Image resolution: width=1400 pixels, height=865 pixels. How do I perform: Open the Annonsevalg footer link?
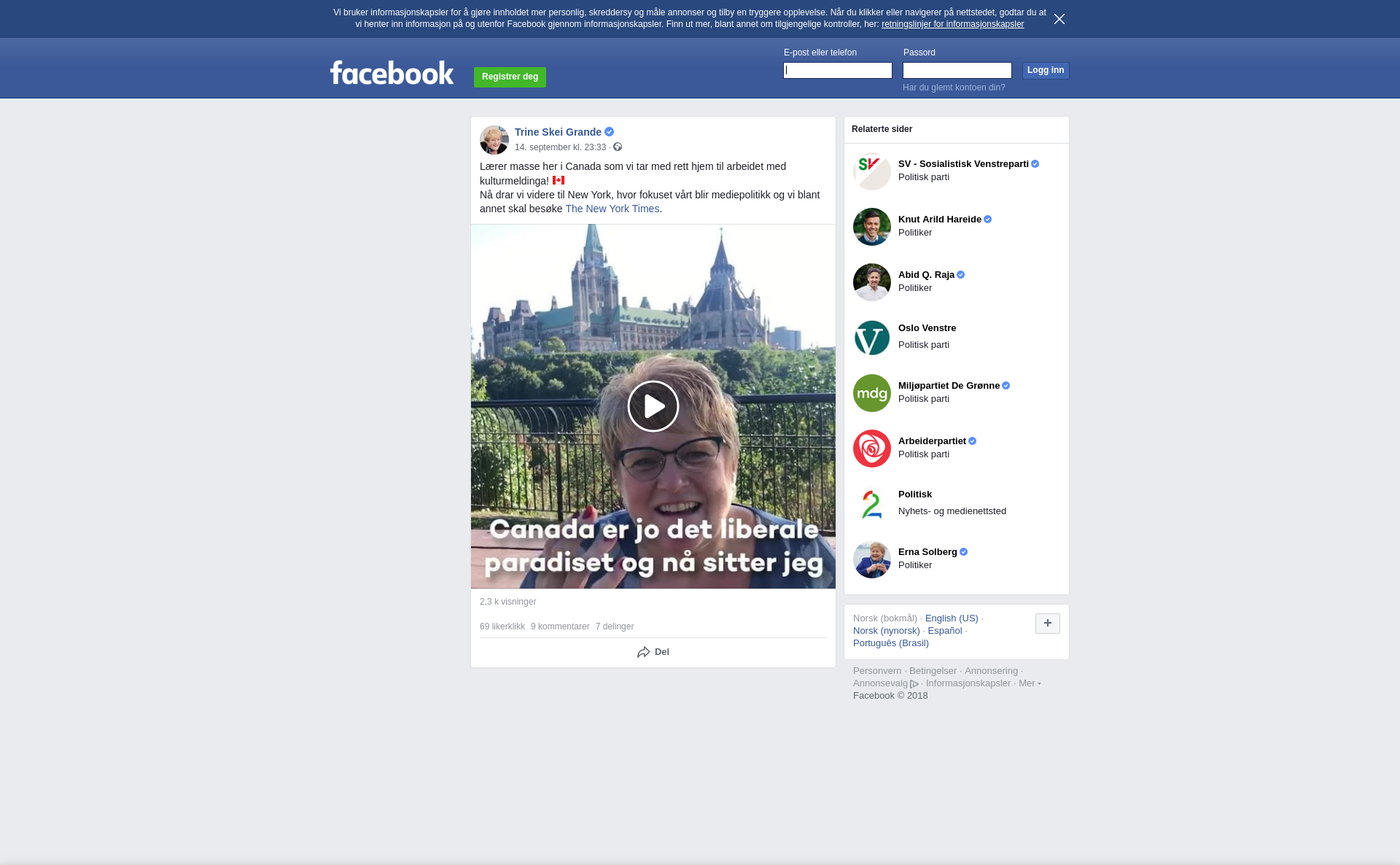tap(880, 683)
